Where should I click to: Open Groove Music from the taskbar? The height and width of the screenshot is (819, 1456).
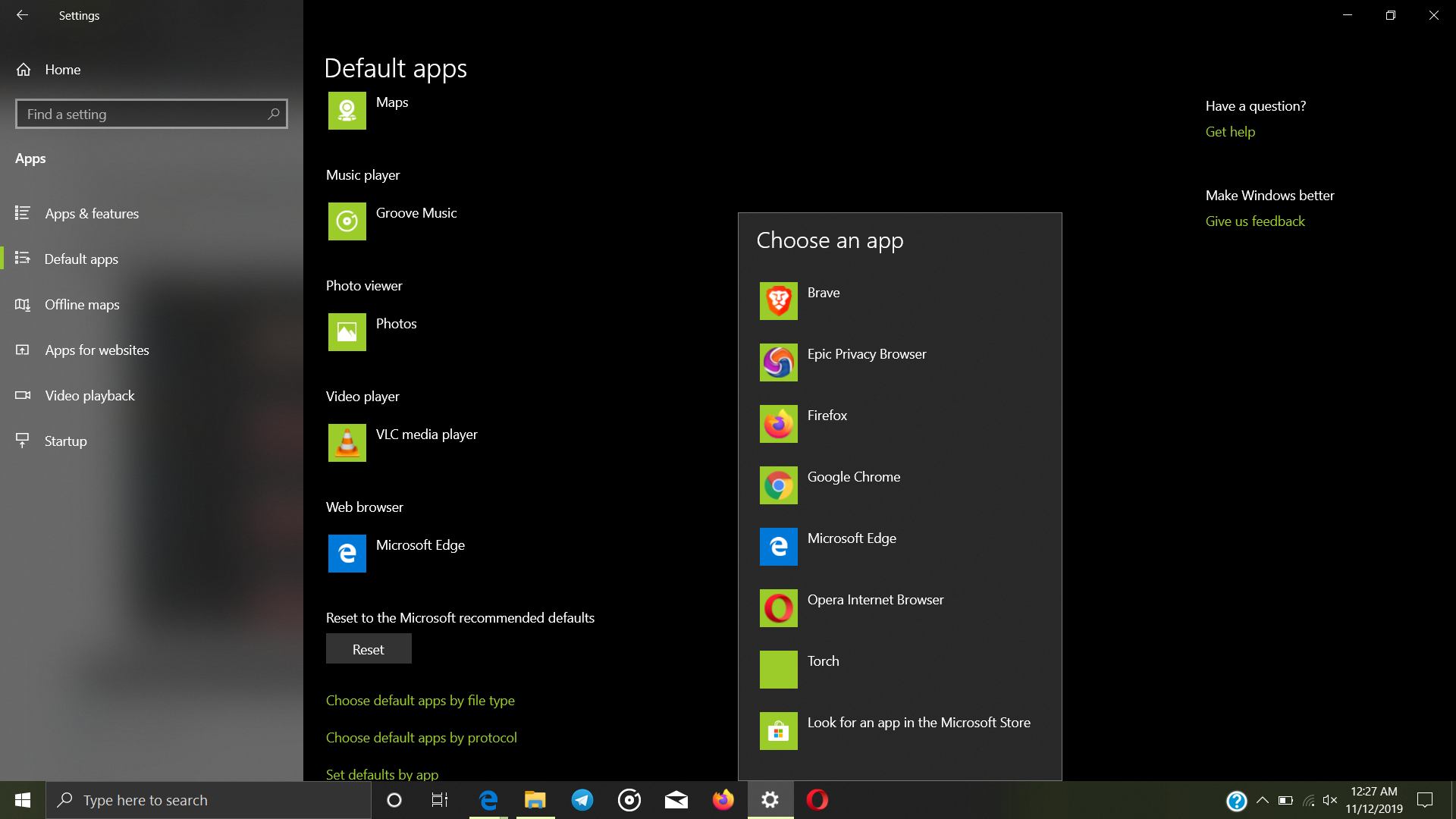coord(629,800)
